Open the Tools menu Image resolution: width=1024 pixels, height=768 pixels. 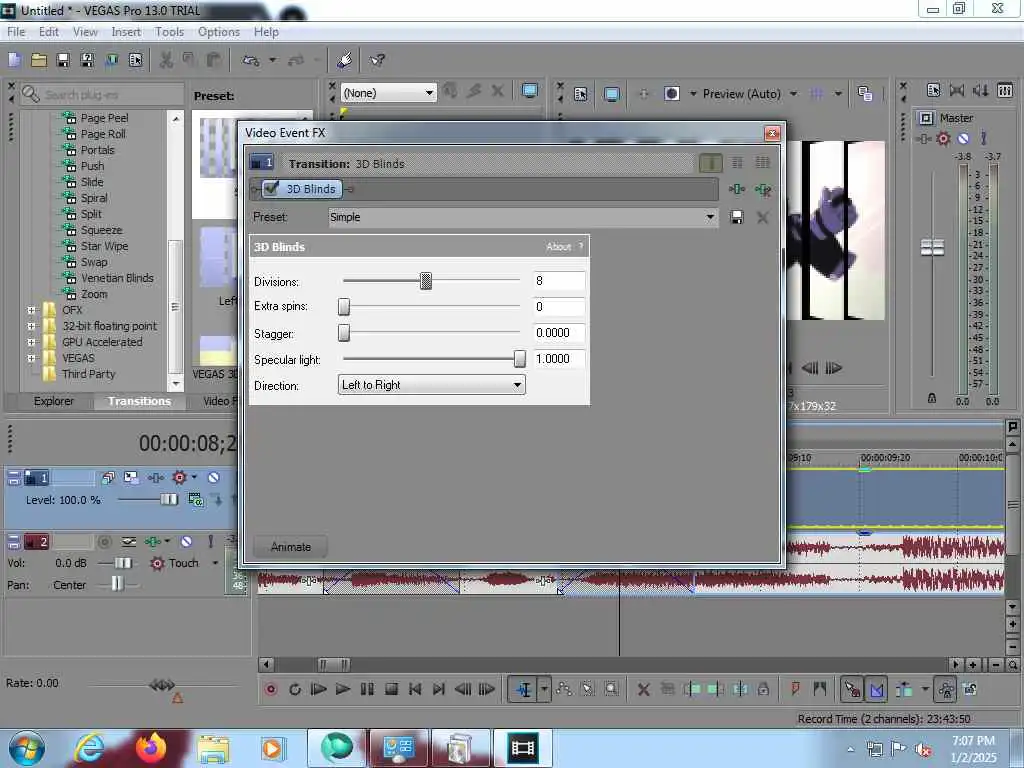click(169, 31)
